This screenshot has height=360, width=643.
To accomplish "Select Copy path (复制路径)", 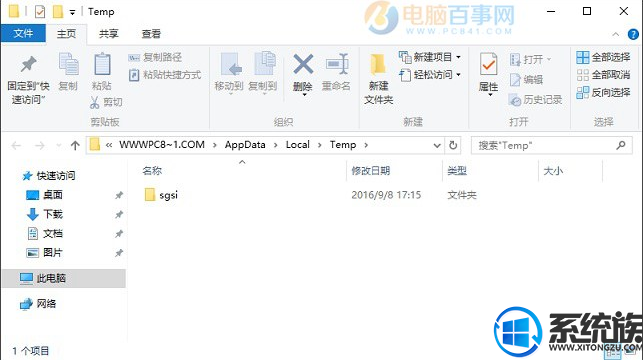I will click(155, 57).
